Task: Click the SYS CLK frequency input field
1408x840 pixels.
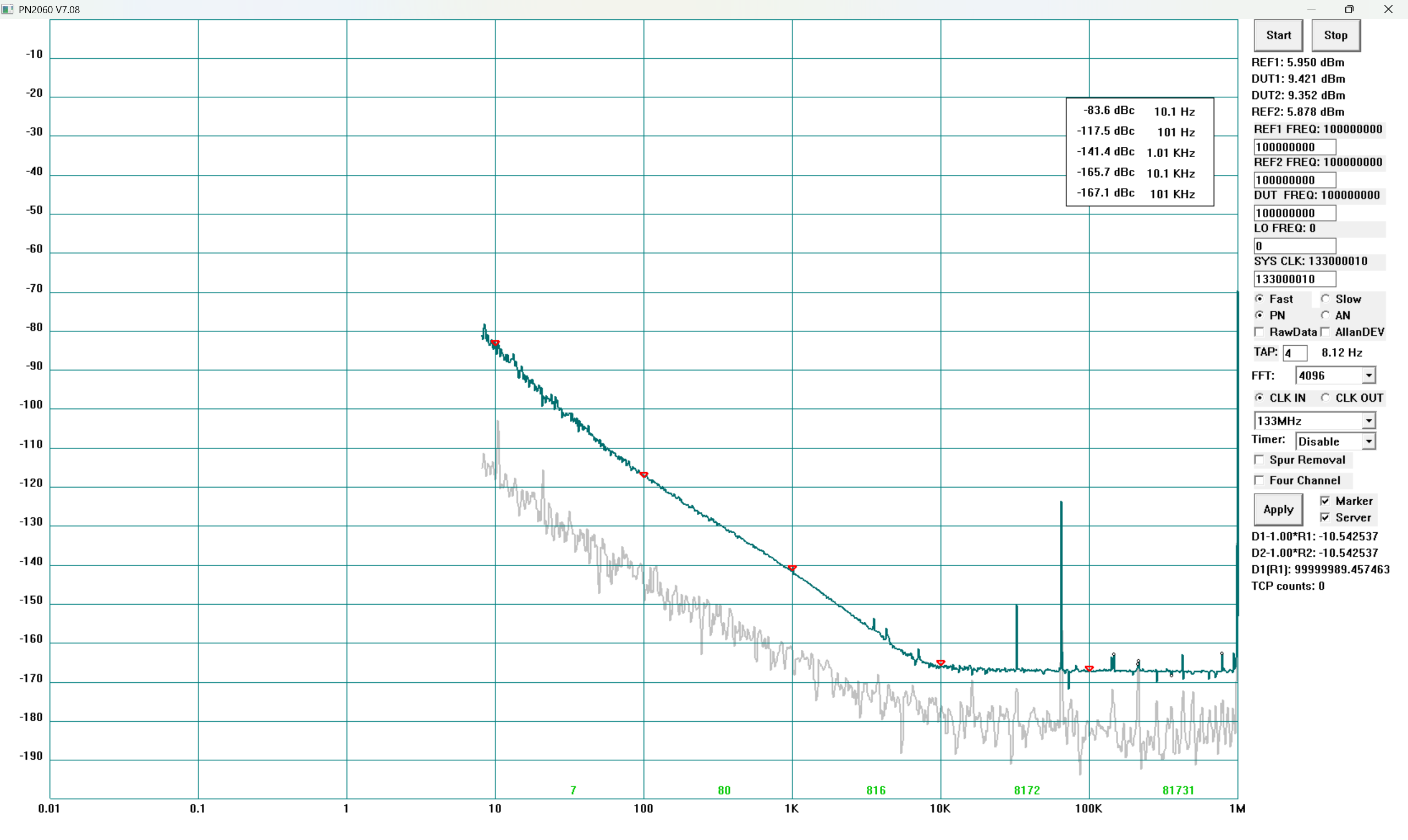Action: [1294, 279]
